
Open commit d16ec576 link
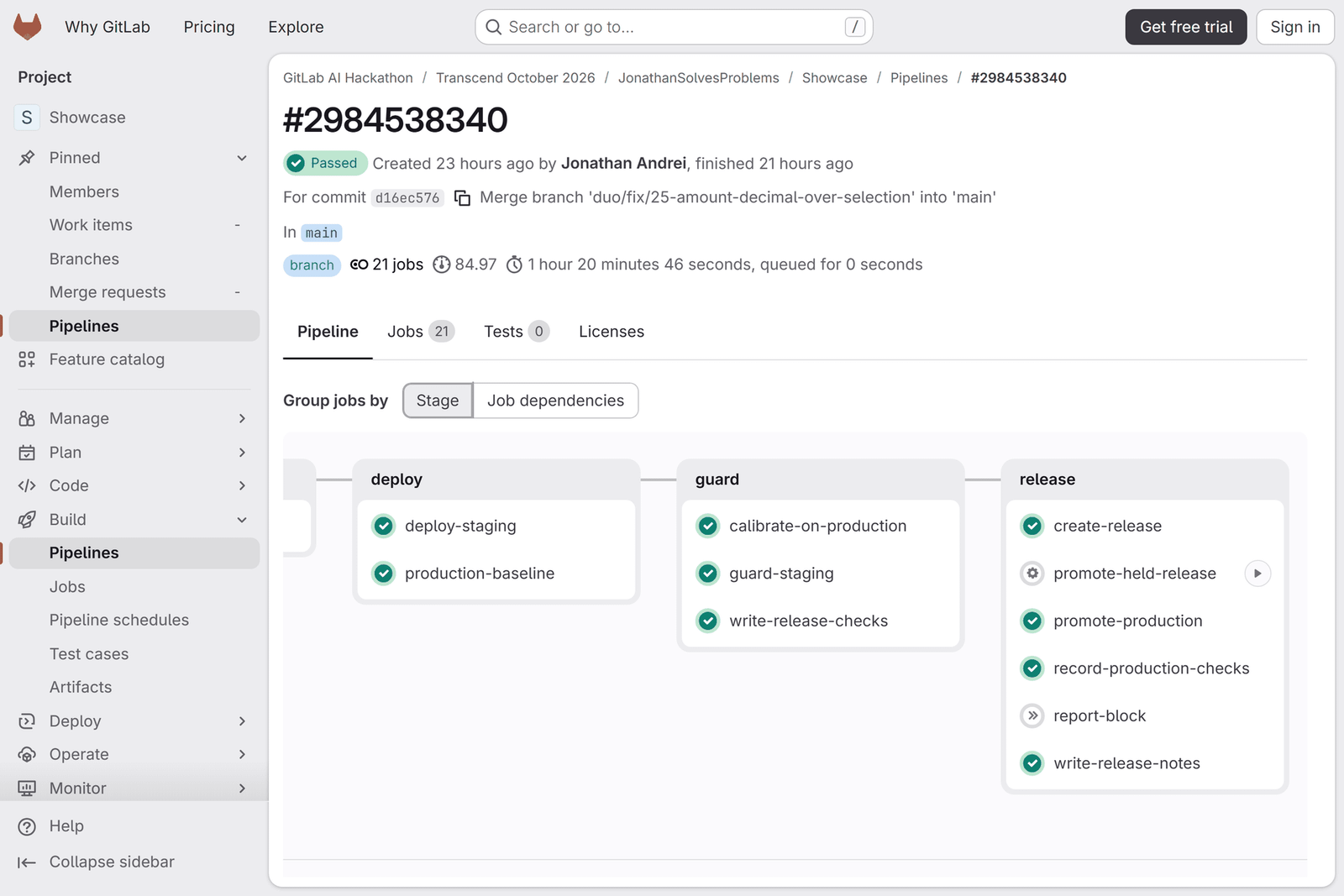pos(407,198)
